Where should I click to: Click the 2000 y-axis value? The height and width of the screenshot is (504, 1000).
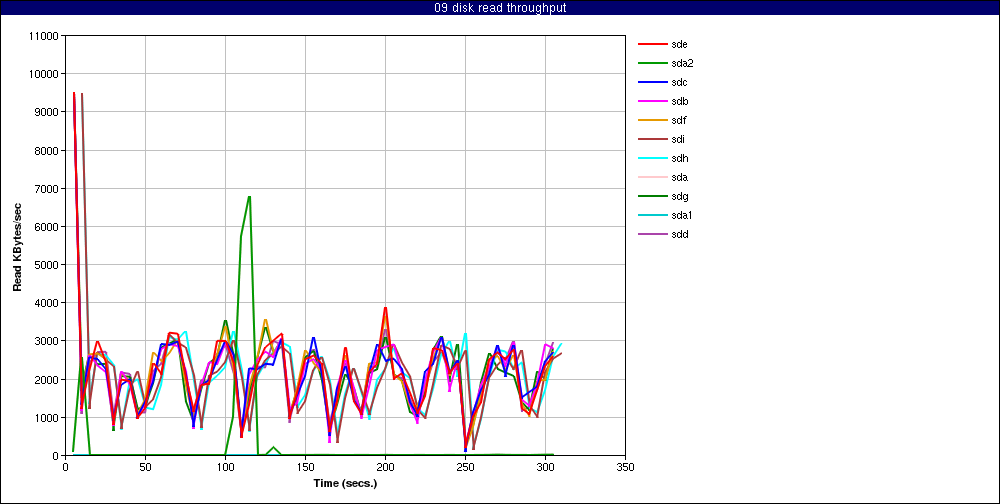47,380
